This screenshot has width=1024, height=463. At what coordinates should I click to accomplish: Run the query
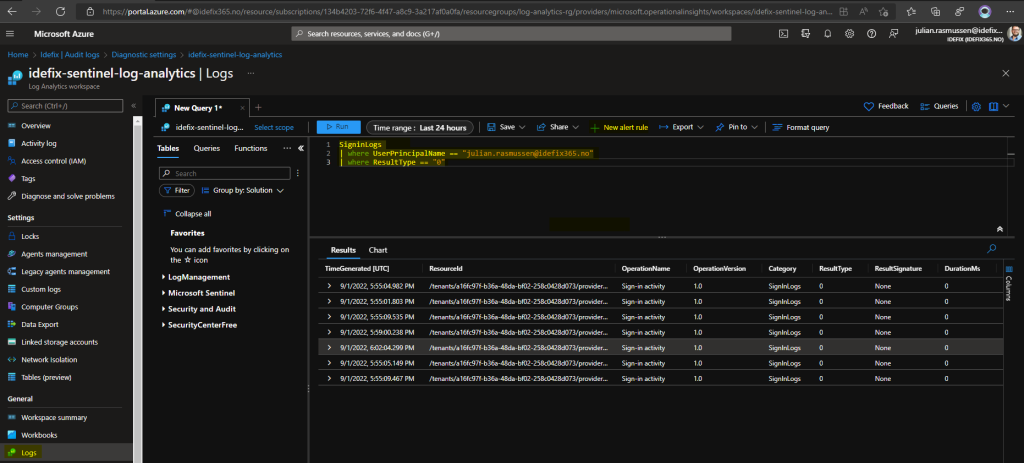338,127
